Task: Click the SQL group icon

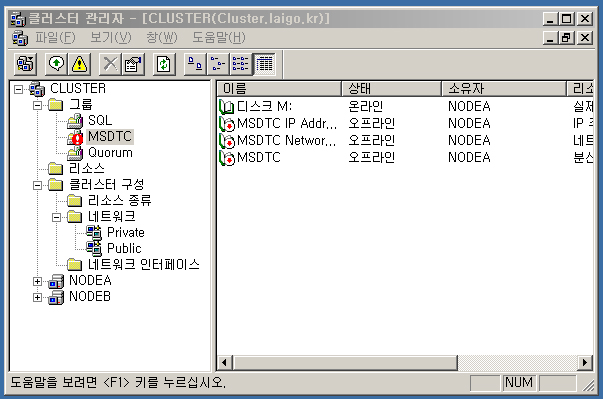Action: pyautogui.click(x=75, y=121)
